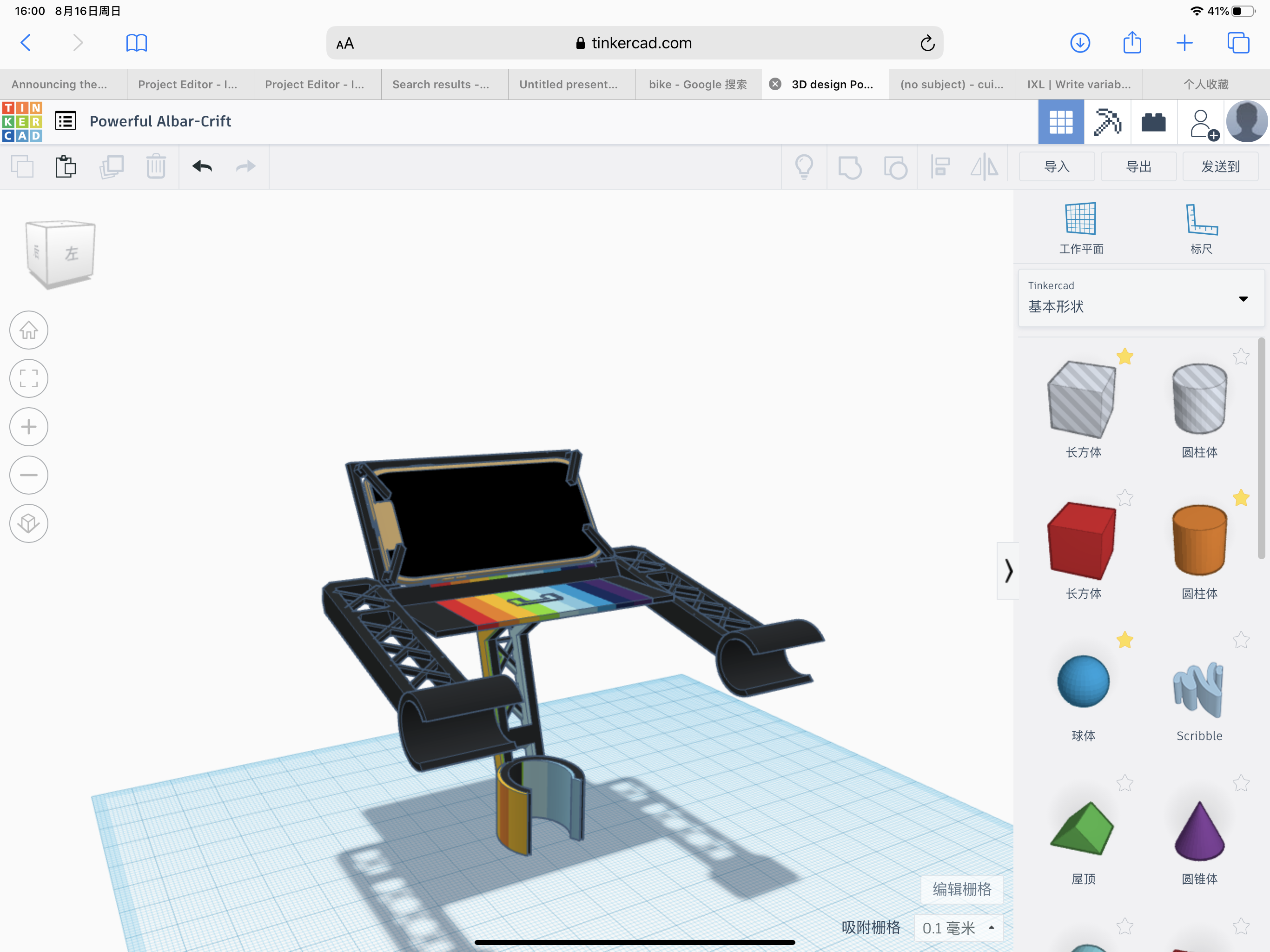
Task: Click the fit all in view icon
Action: tap(29, 378)
